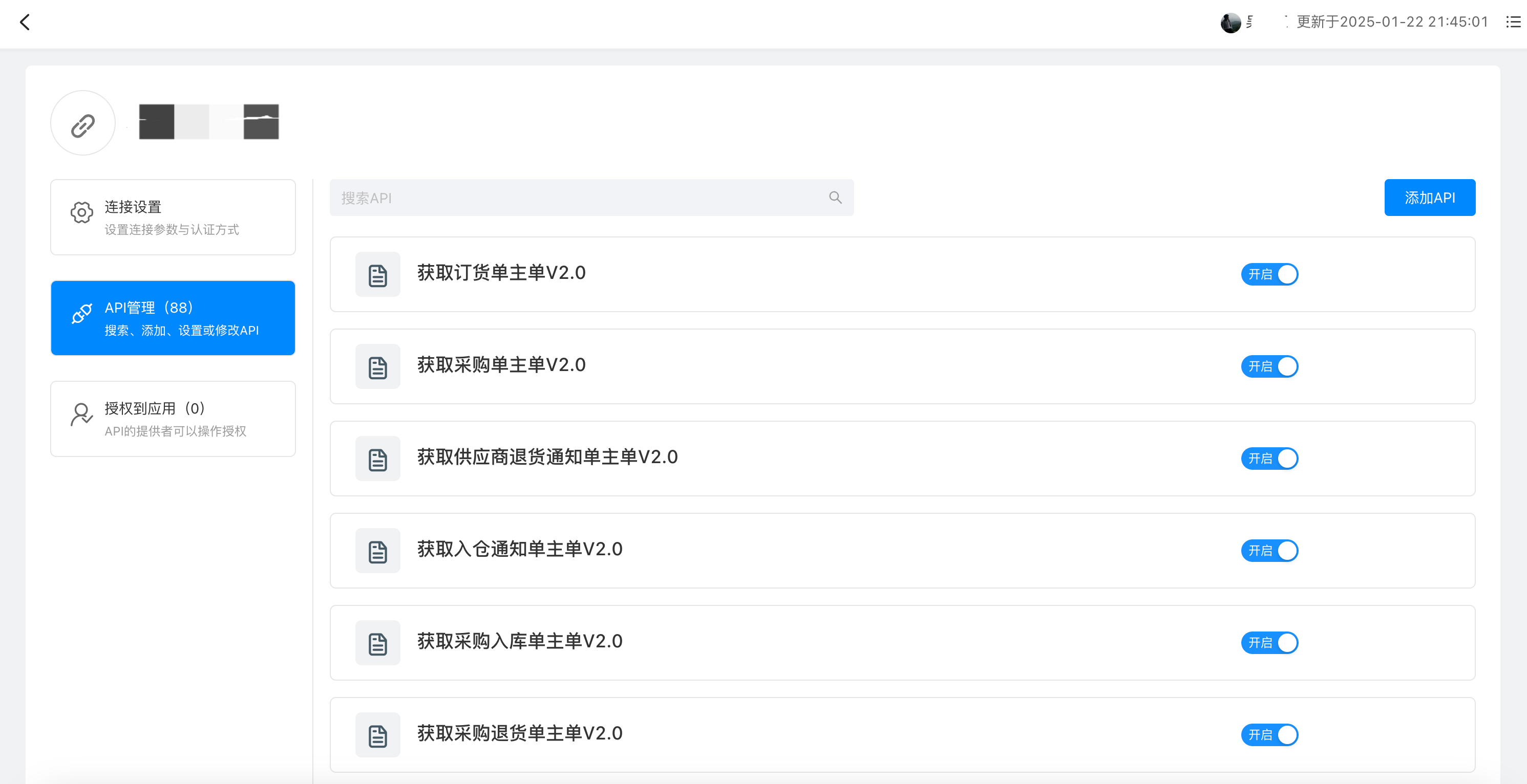
Task: Click the document icon beside 获取订货单主单V2.0
Action: tap(377, 274)
